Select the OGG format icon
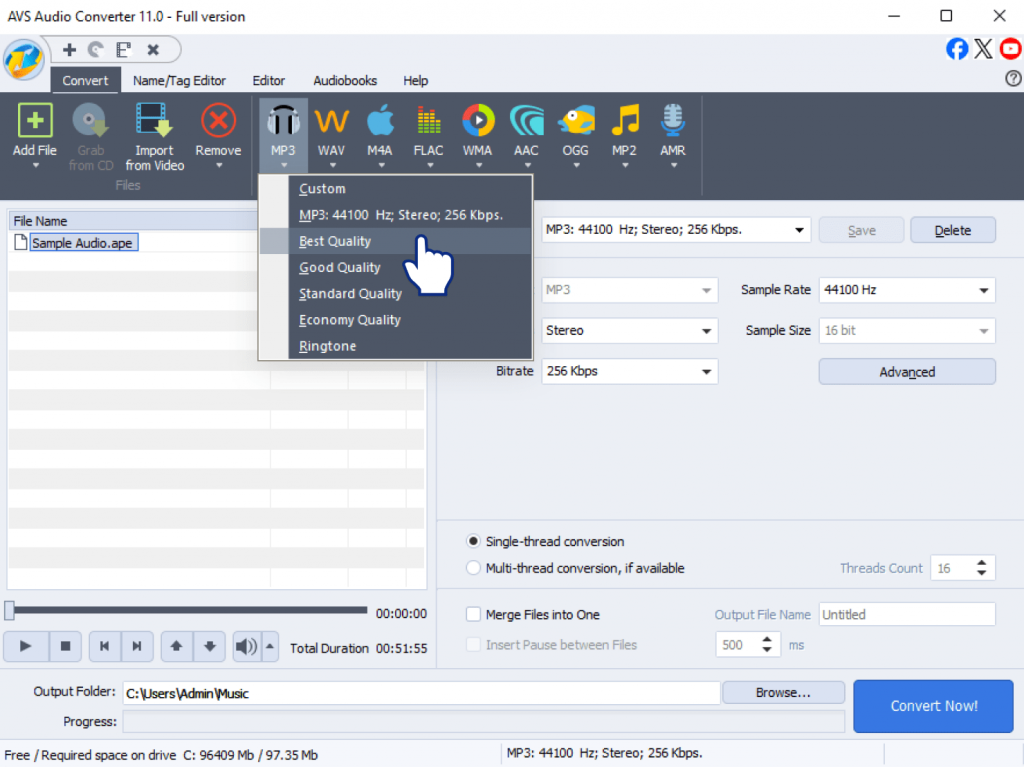Image resolution: width=1024 pixels, height=767 pixels. tap(576, 122)
